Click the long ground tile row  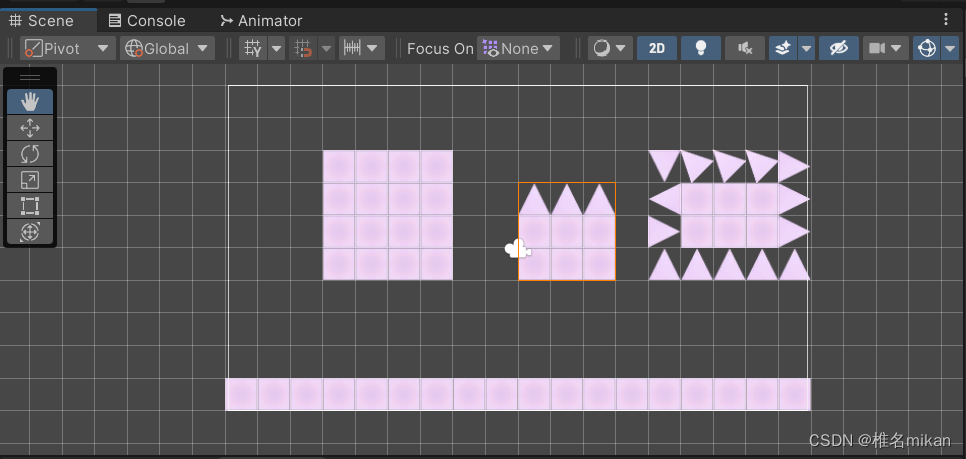518,394
